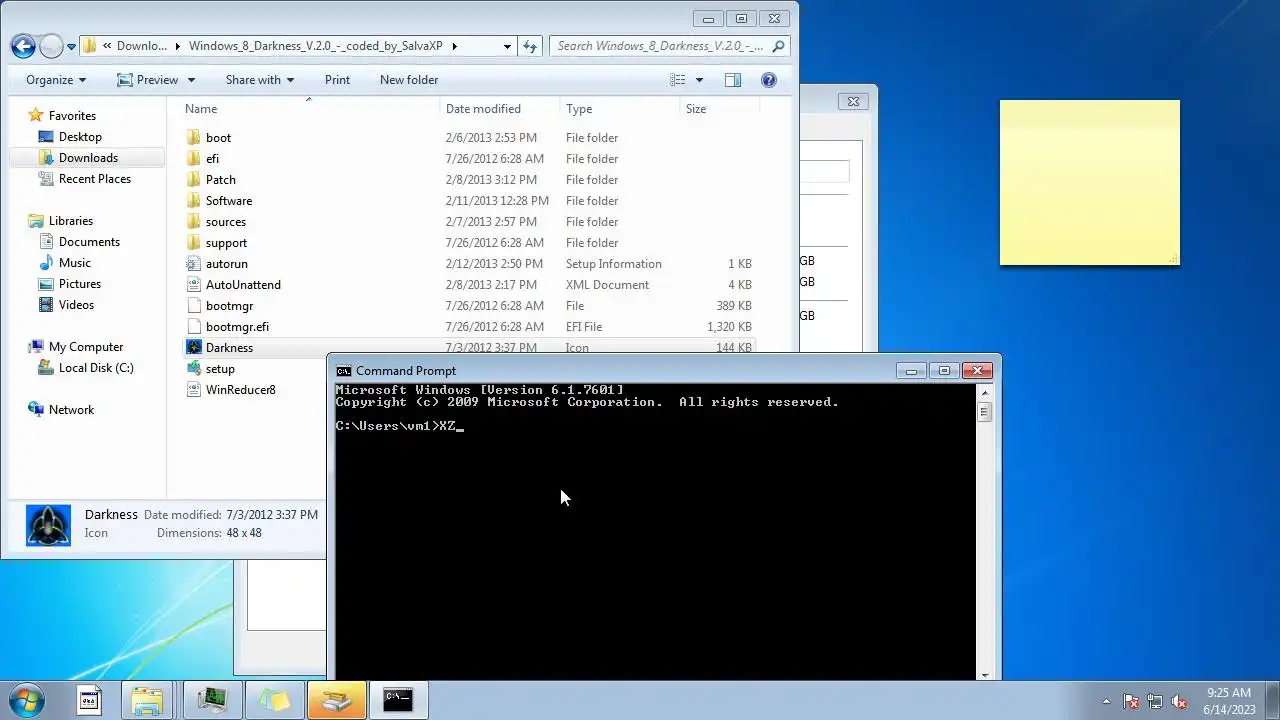Select the autorun setup information file icon
Screen dimensions: 1280x720
click(194, 264)
